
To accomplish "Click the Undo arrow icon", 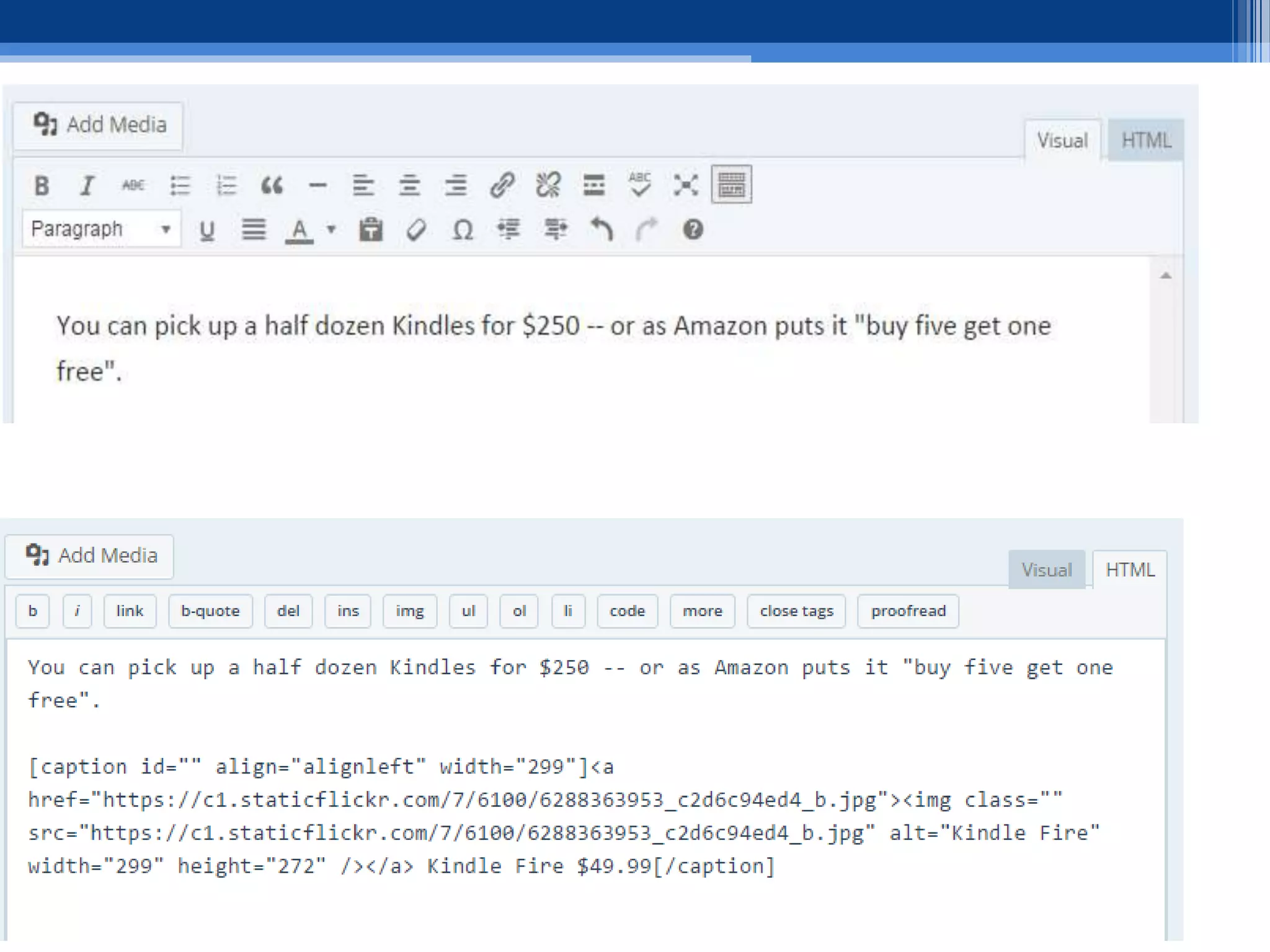I will [601, 229].
